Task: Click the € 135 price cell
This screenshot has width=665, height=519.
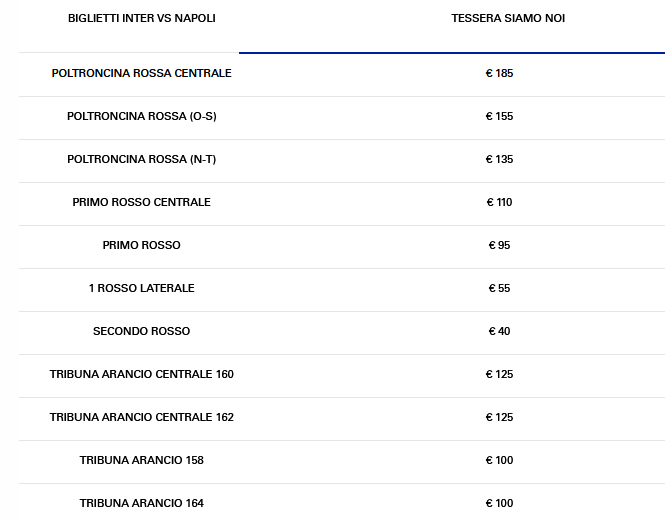Action: [x=499, y=160]
